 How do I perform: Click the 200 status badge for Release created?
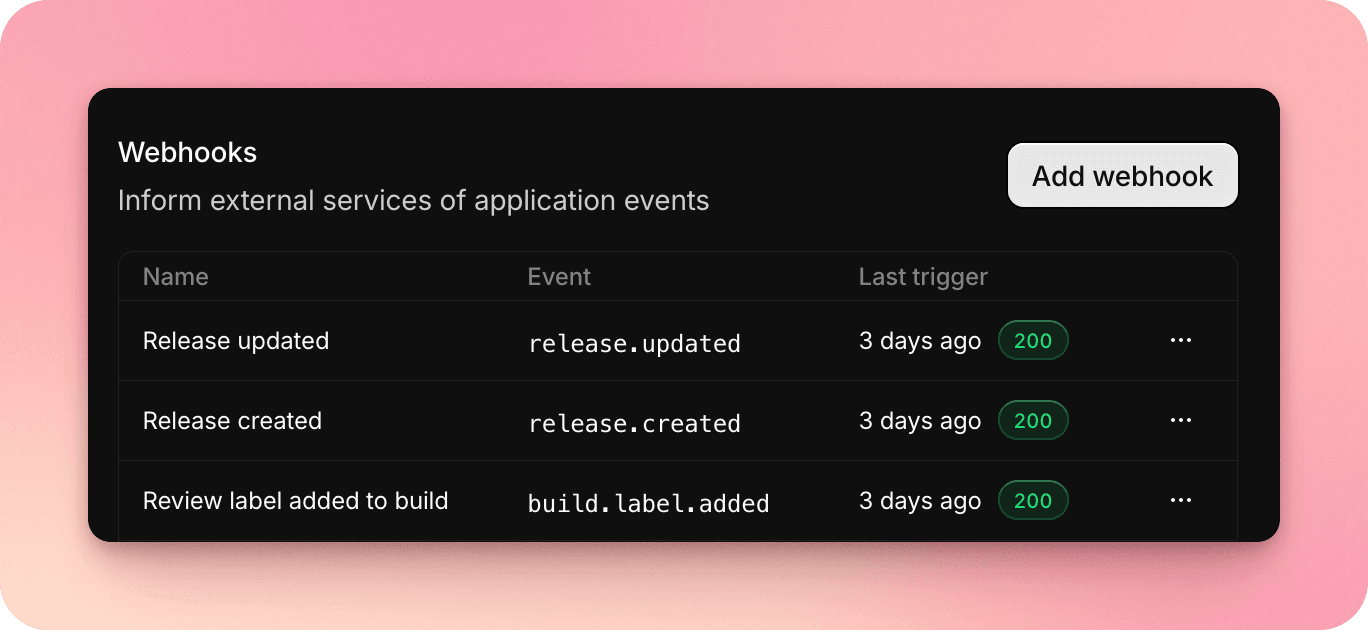(1033, 420)
